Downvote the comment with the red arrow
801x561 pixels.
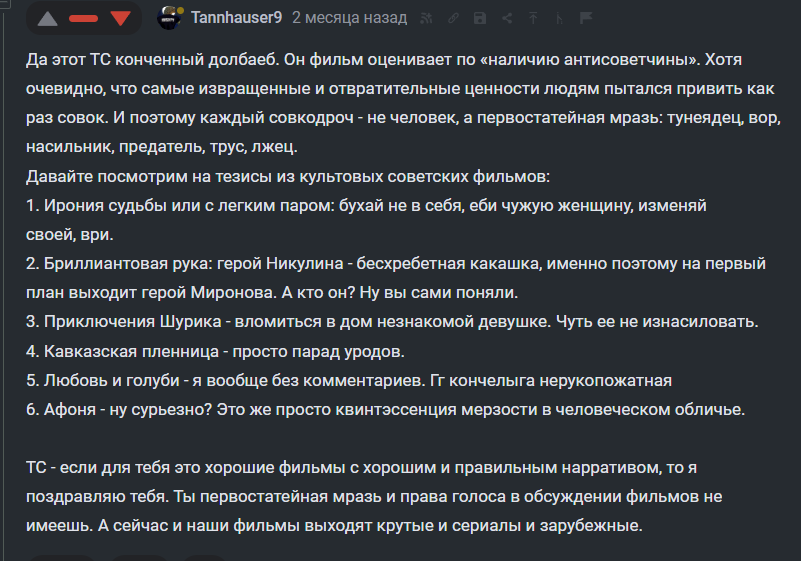click(121, 19)
